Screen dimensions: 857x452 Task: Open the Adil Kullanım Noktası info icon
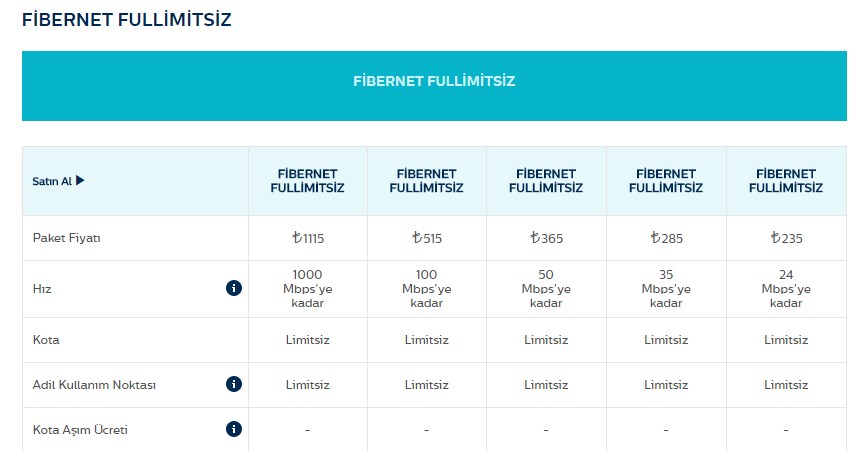click(x=234, y=384)
